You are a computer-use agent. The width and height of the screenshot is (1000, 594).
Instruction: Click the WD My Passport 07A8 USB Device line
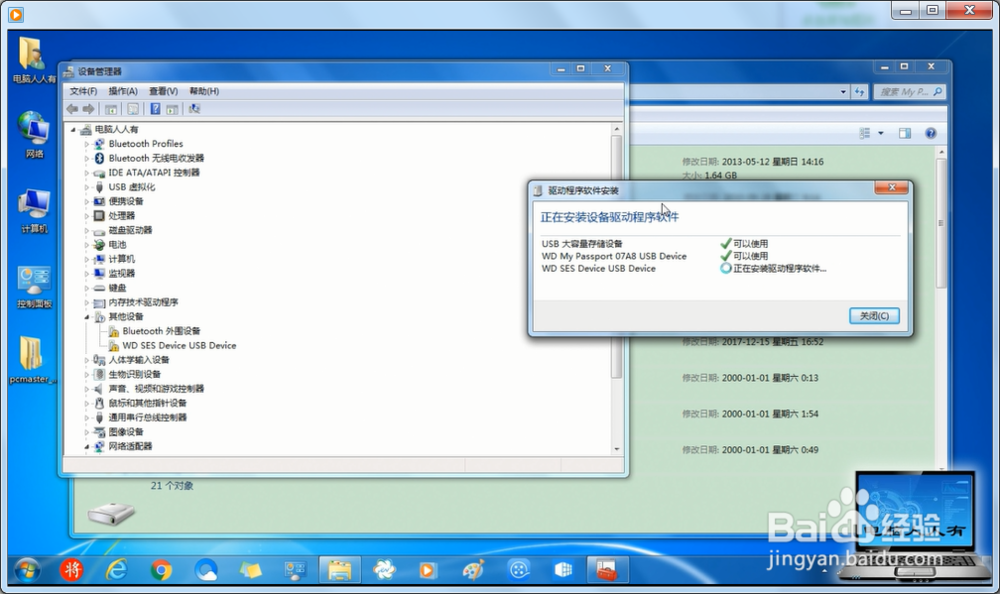point(614,256)
